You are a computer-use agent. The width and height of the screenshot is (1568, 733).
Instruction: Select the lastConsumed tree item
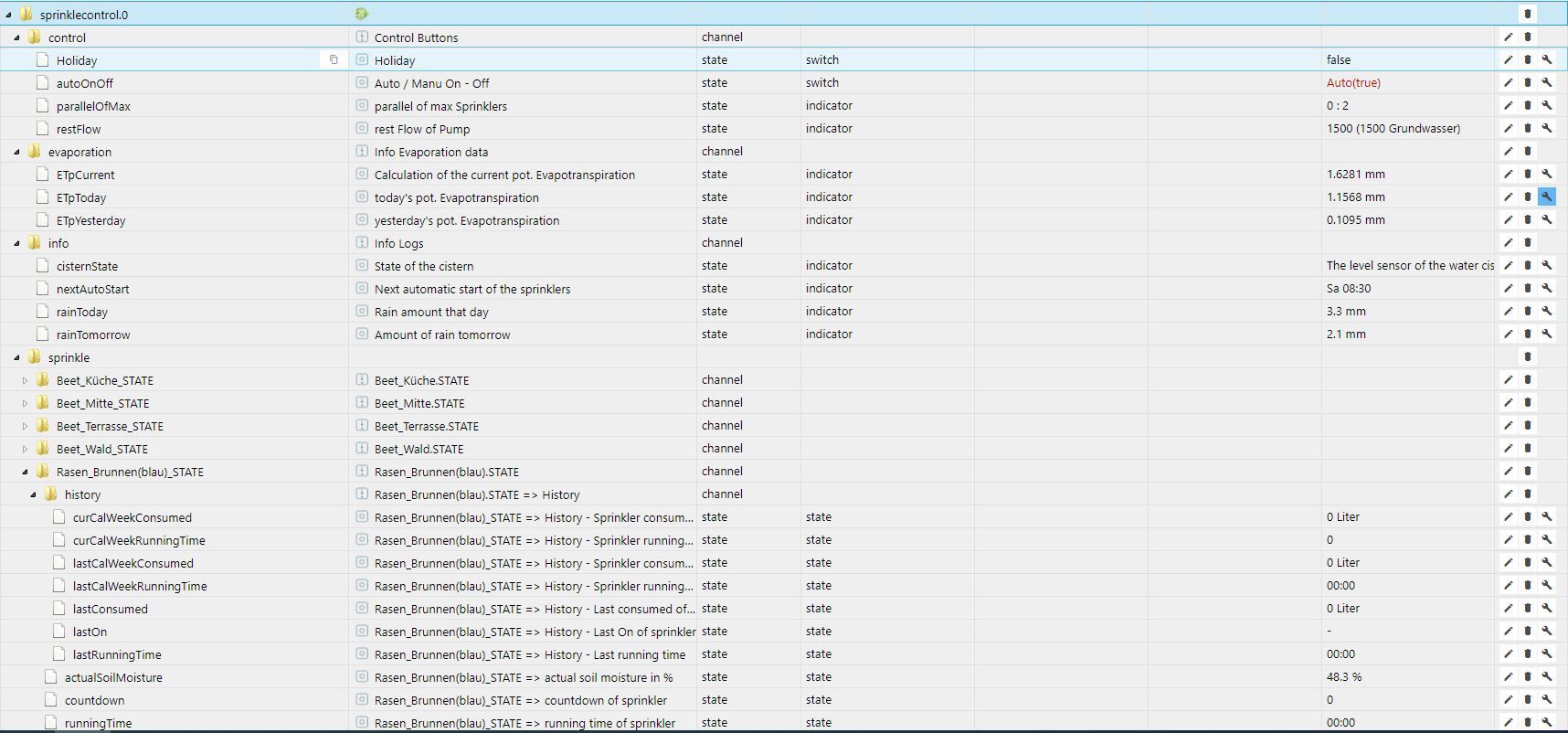[110, 609]
